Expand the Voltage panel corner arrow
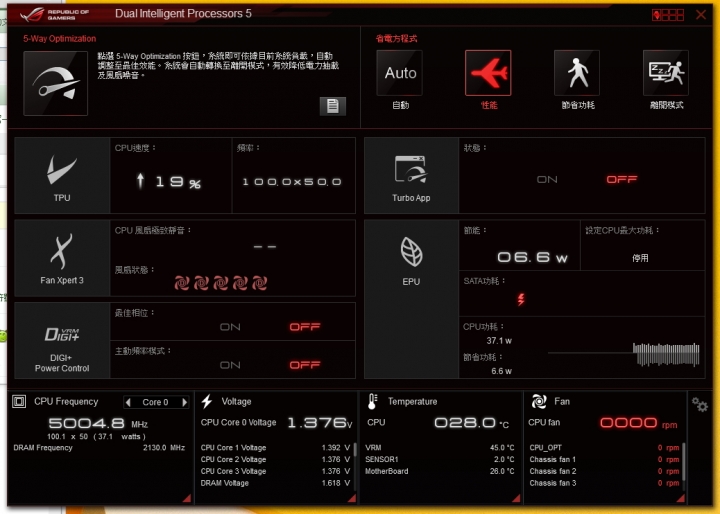The image size is (720, 514). pos(352,498)
